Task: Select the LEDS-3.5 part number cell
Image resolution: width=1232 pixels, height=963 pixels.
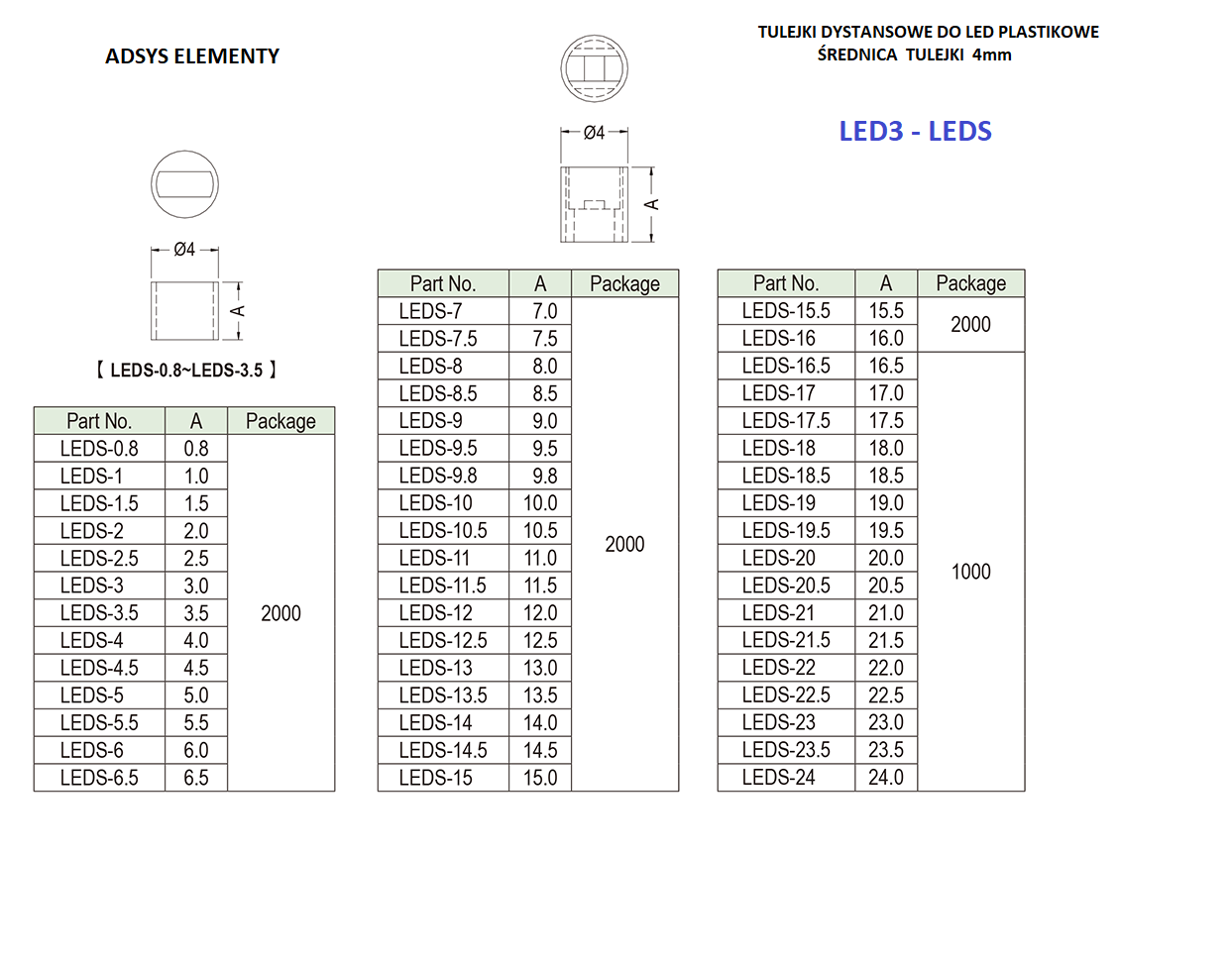Action: click(99, 613)
